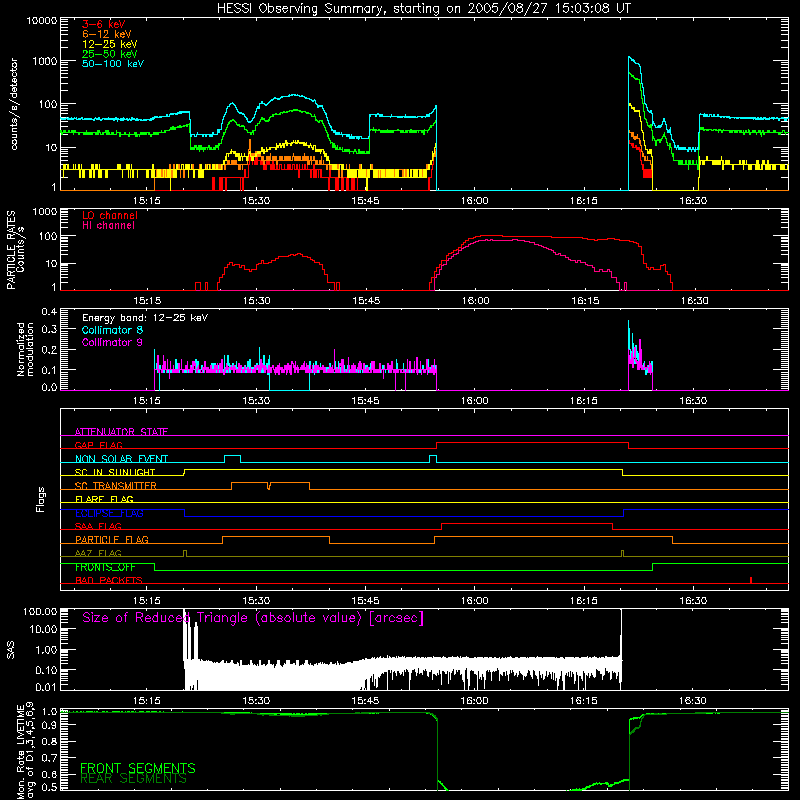Viewport: 800px width, 800px height.
Task: Click the 0.4 value on modulation axis
Action: click(x=49, y=311)
